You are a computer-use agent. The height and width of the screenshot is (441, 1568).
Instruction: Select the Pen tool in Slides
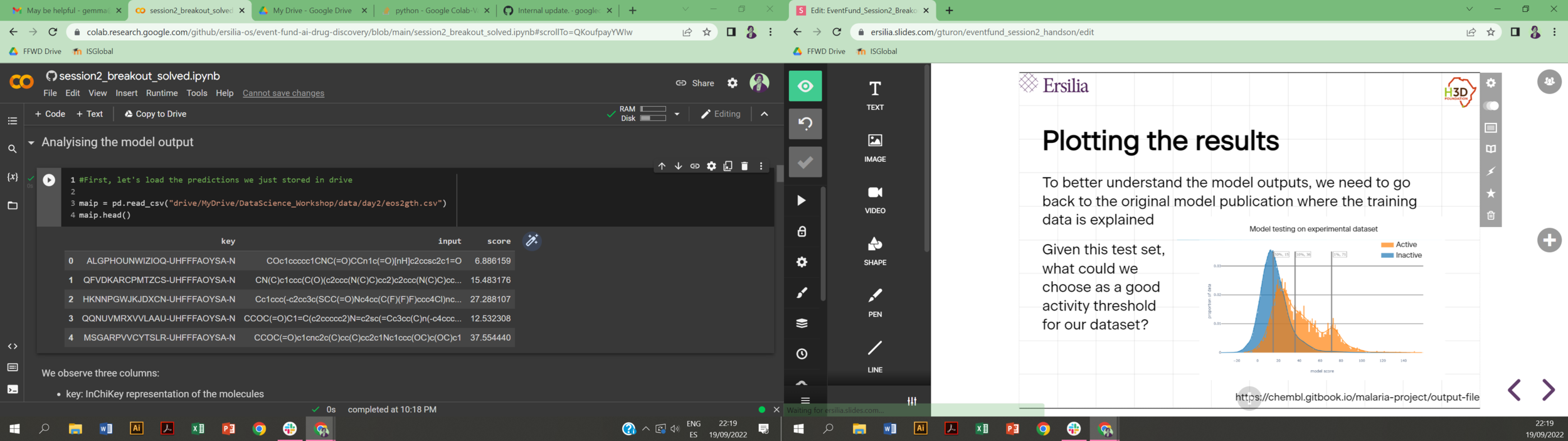pyautogui.click(x=875, y=303)
